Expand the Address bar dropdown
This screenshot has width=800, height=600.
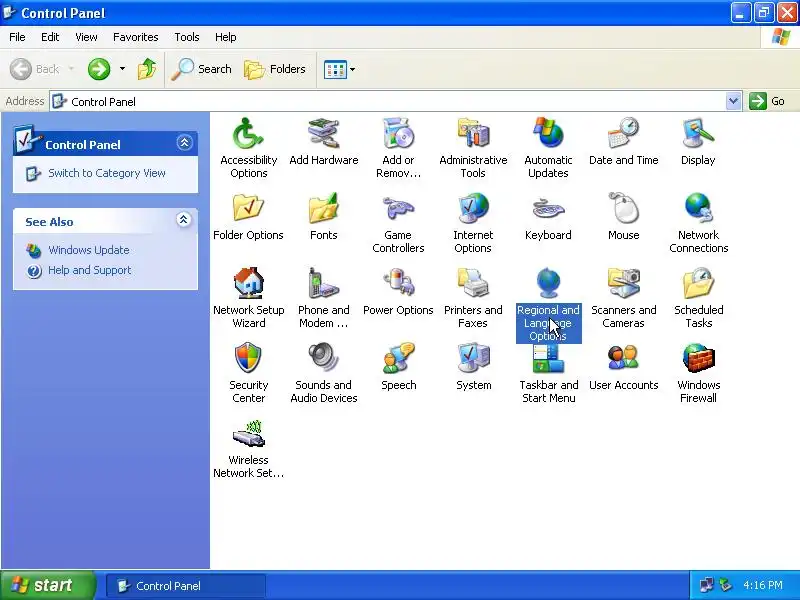click(733, 101)
